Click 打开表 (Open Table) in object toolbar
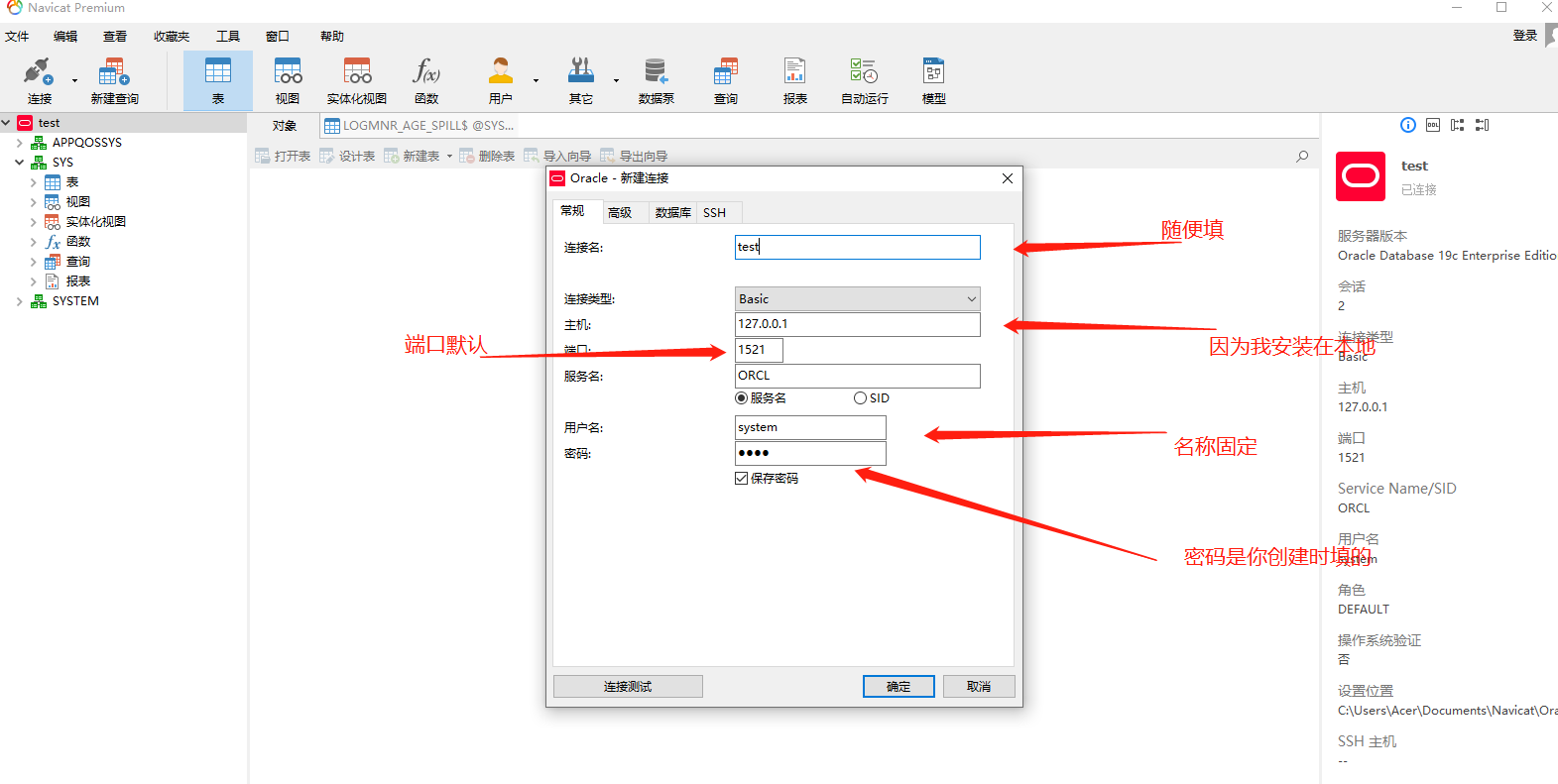 tap(283, 157)
